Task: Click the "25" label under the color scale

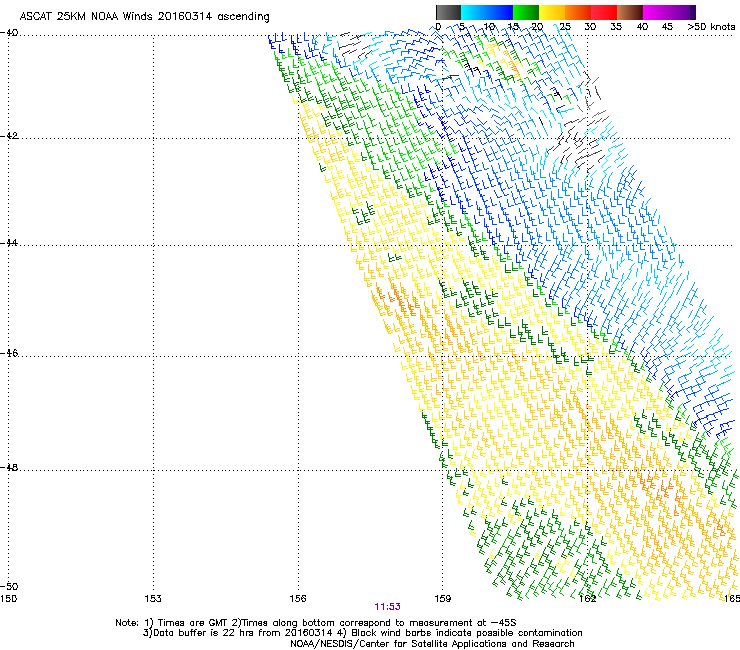Action: 565,27
